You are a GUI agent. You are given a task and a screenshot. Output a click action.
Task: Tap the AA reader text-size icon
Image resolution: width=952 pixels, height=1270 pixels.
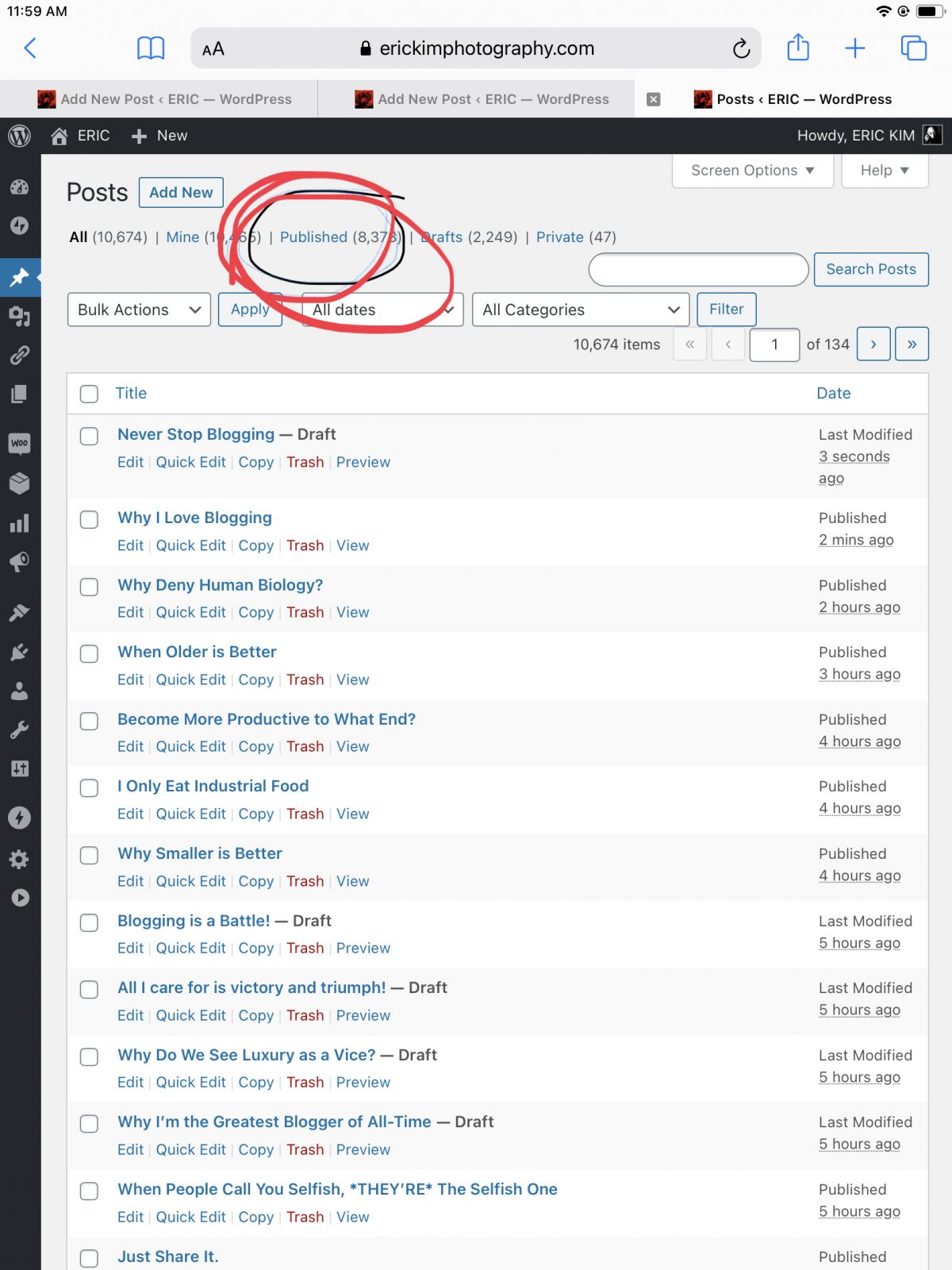(213, 49)
